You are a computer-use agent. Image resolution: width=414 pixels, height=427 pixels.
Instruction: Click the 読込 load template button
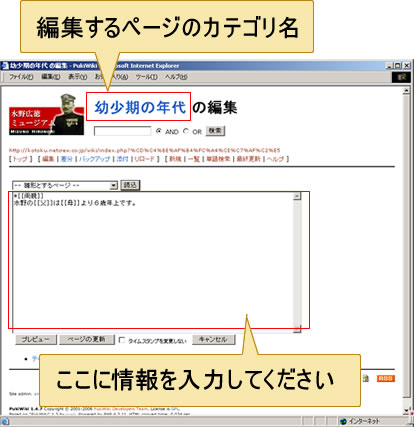(130, 185)
